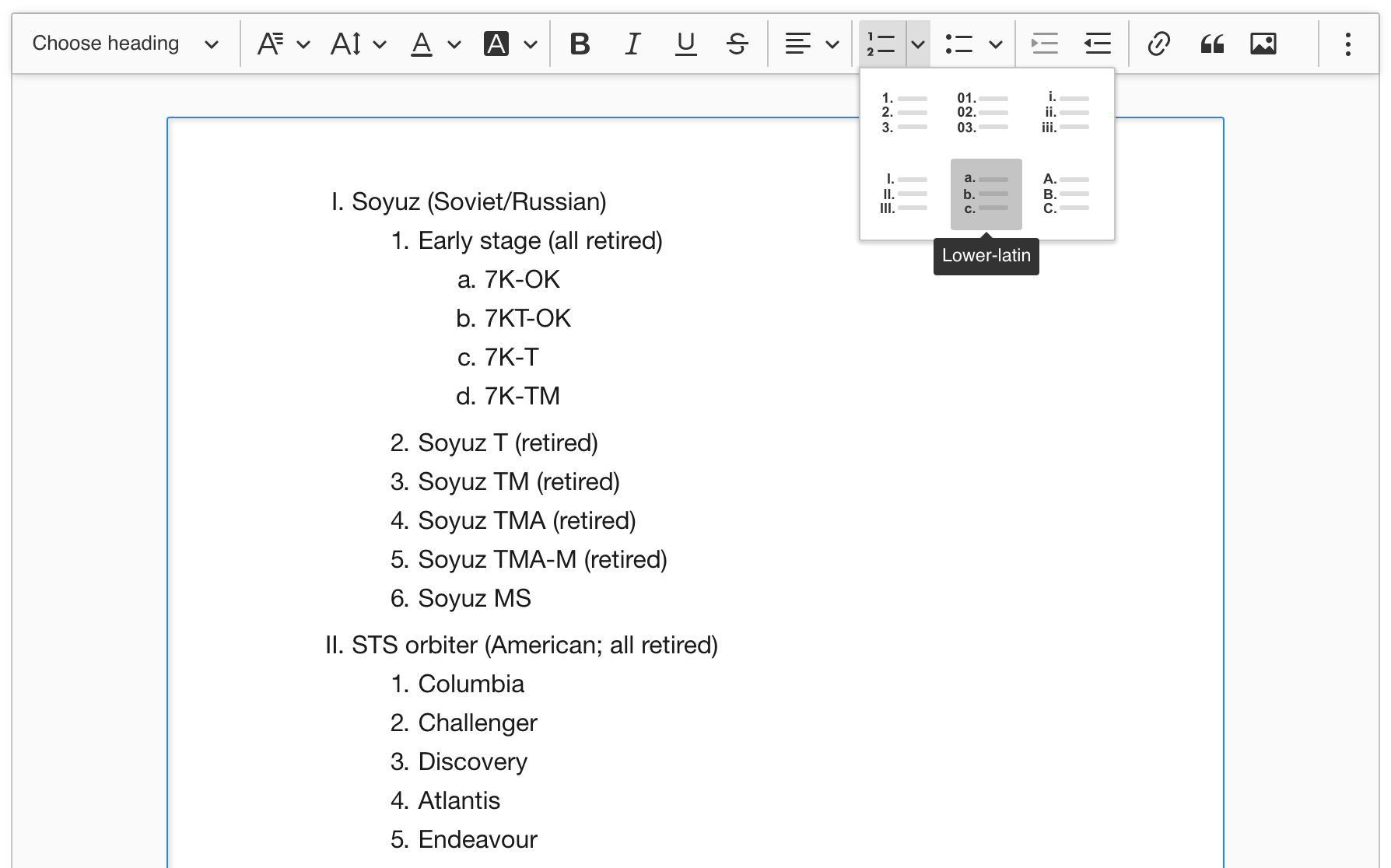Insert an image with the image icon
This screenshot has height=868, width=1391.
(1263, 44)
